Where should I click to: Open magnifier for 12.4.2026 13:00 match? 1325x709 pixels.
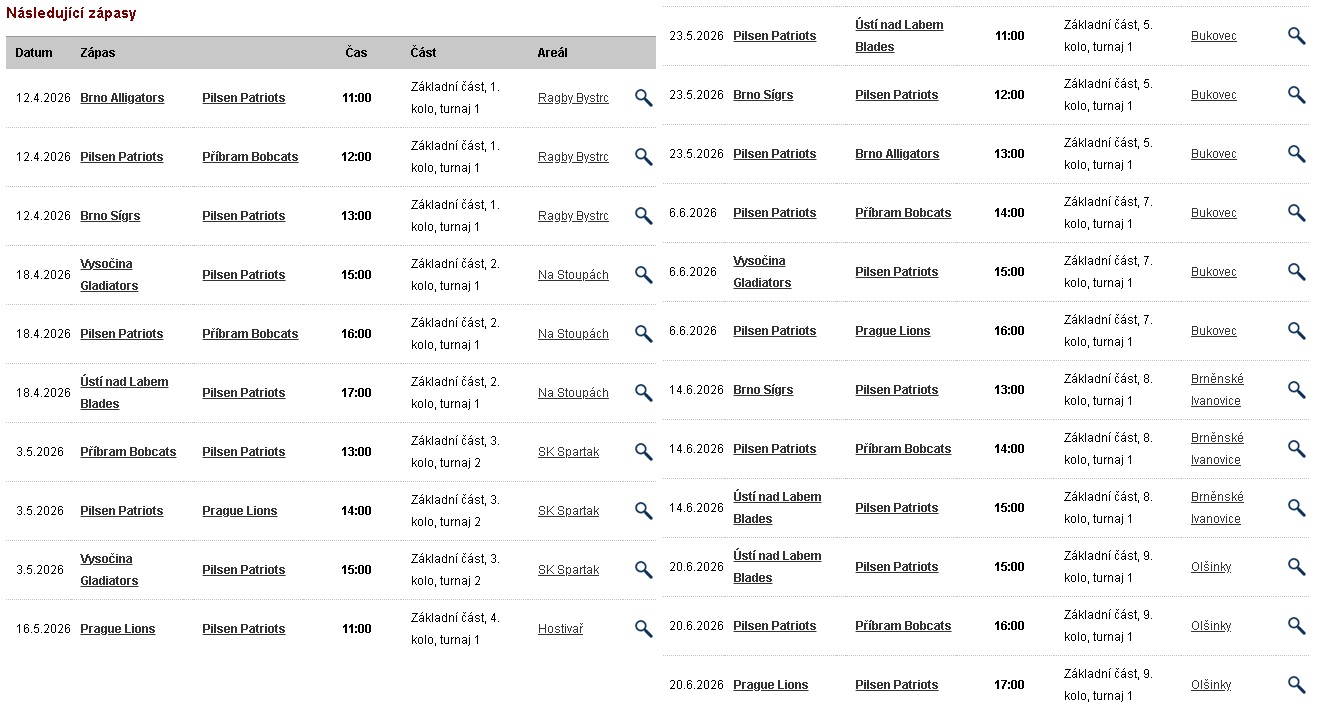tap(644, 216)
